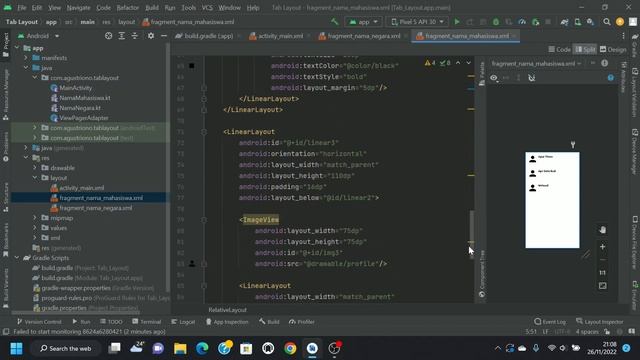Open Project panel gear options
The width and height of the screenshot is (640, 360).
[151, 36]
